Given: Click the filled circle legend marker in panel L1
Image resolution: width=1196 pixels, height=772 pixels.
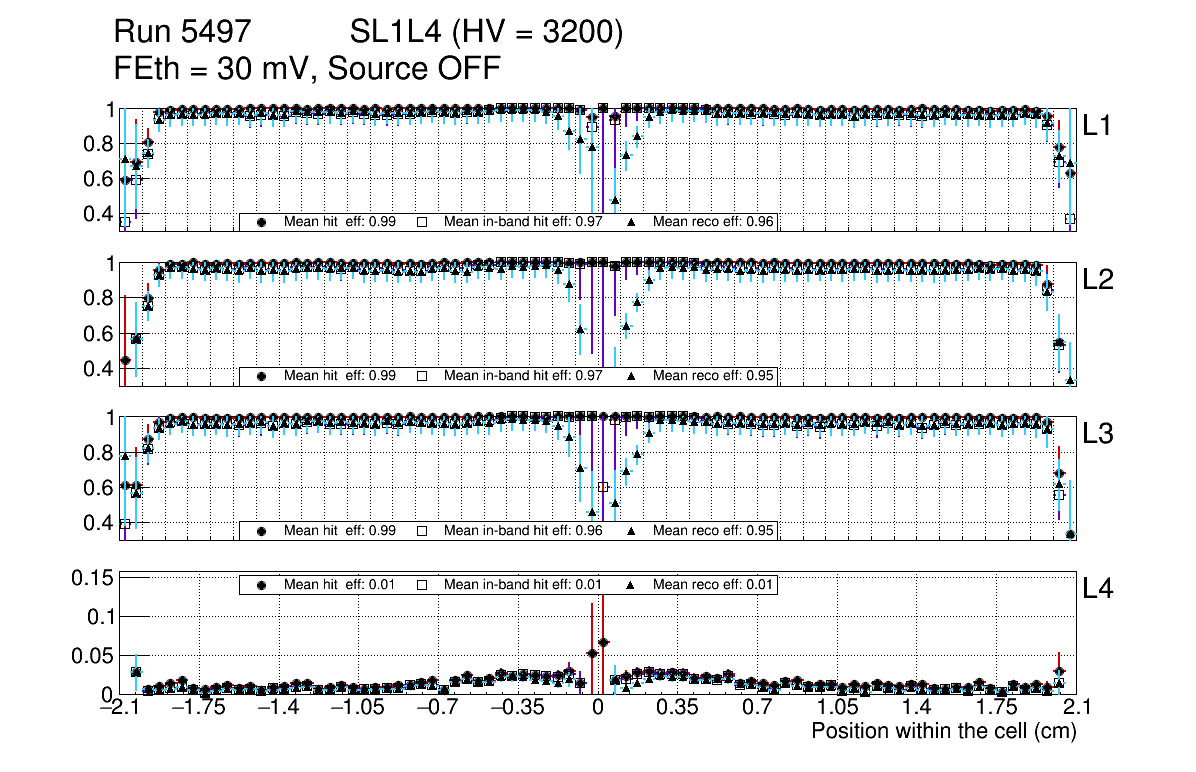Looking at the screenshot, I should click(x=262, y=222).
